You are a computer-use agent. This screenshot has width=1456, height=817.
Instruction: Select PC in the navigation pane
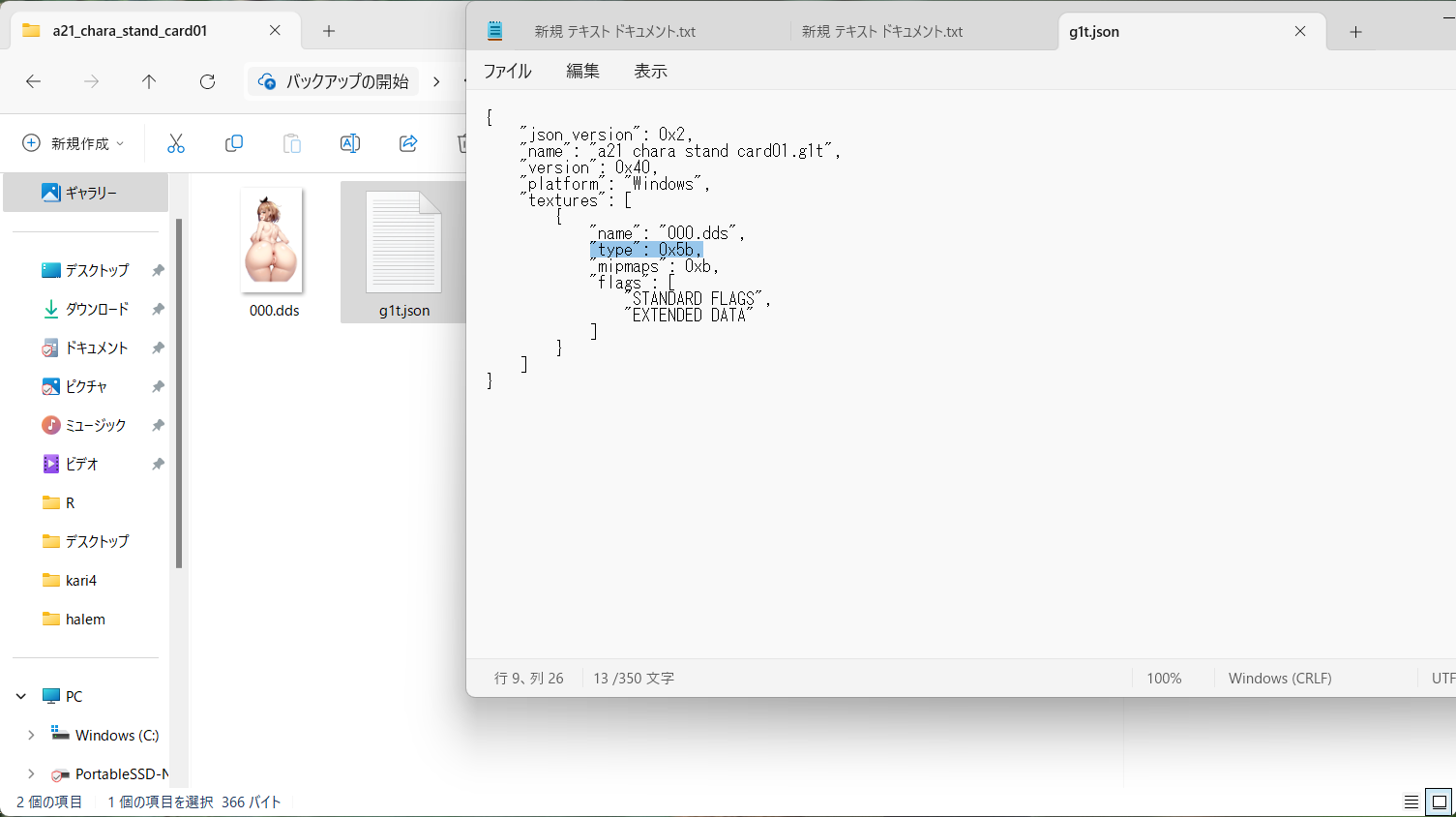(x=63, y=696)
